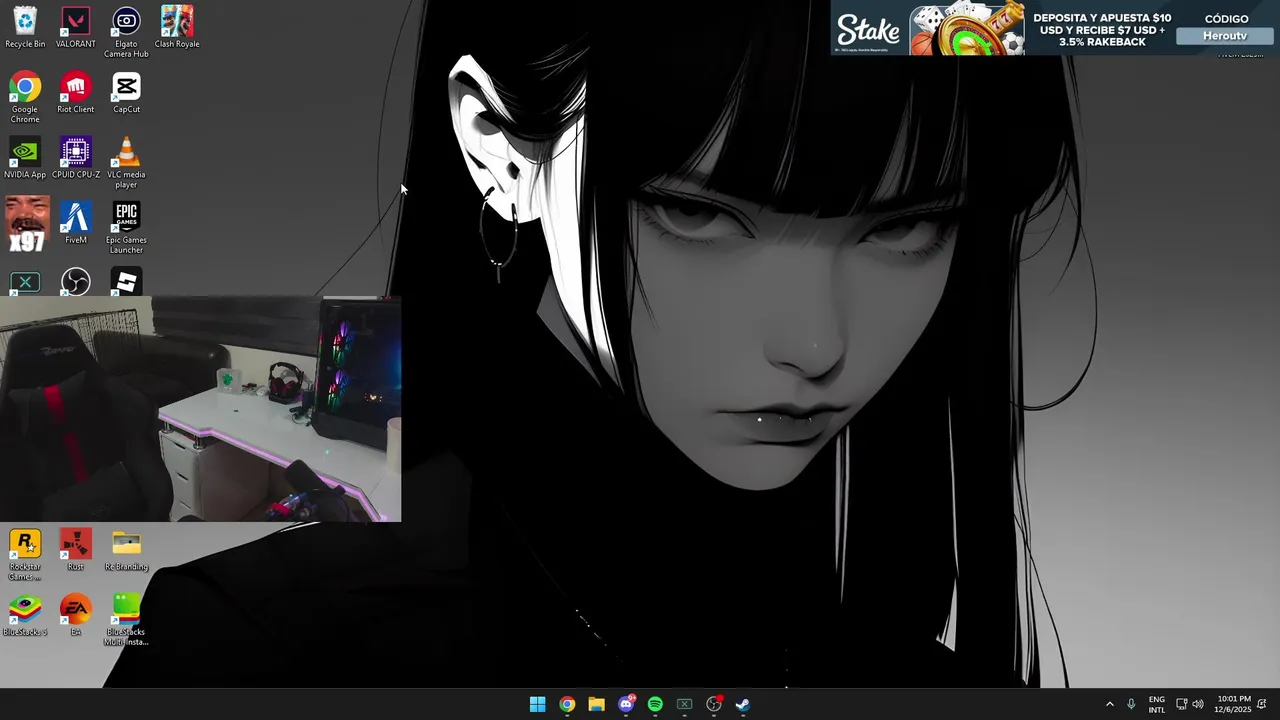Open the volume control in tray

pos(1198,704)
